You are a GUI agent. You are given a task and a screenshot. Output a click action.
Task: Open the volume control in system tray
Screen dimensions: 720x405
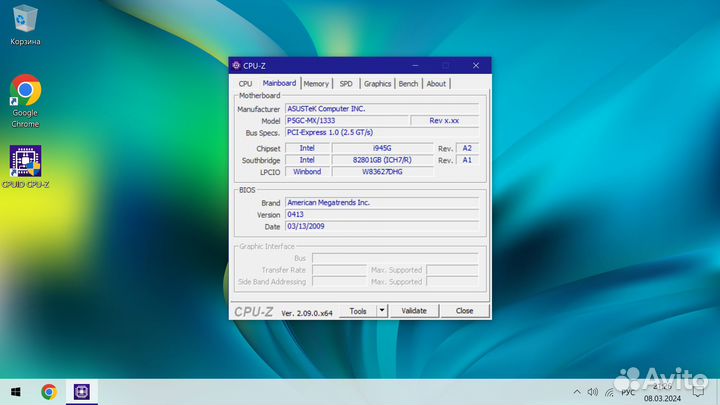click(593, 392)
